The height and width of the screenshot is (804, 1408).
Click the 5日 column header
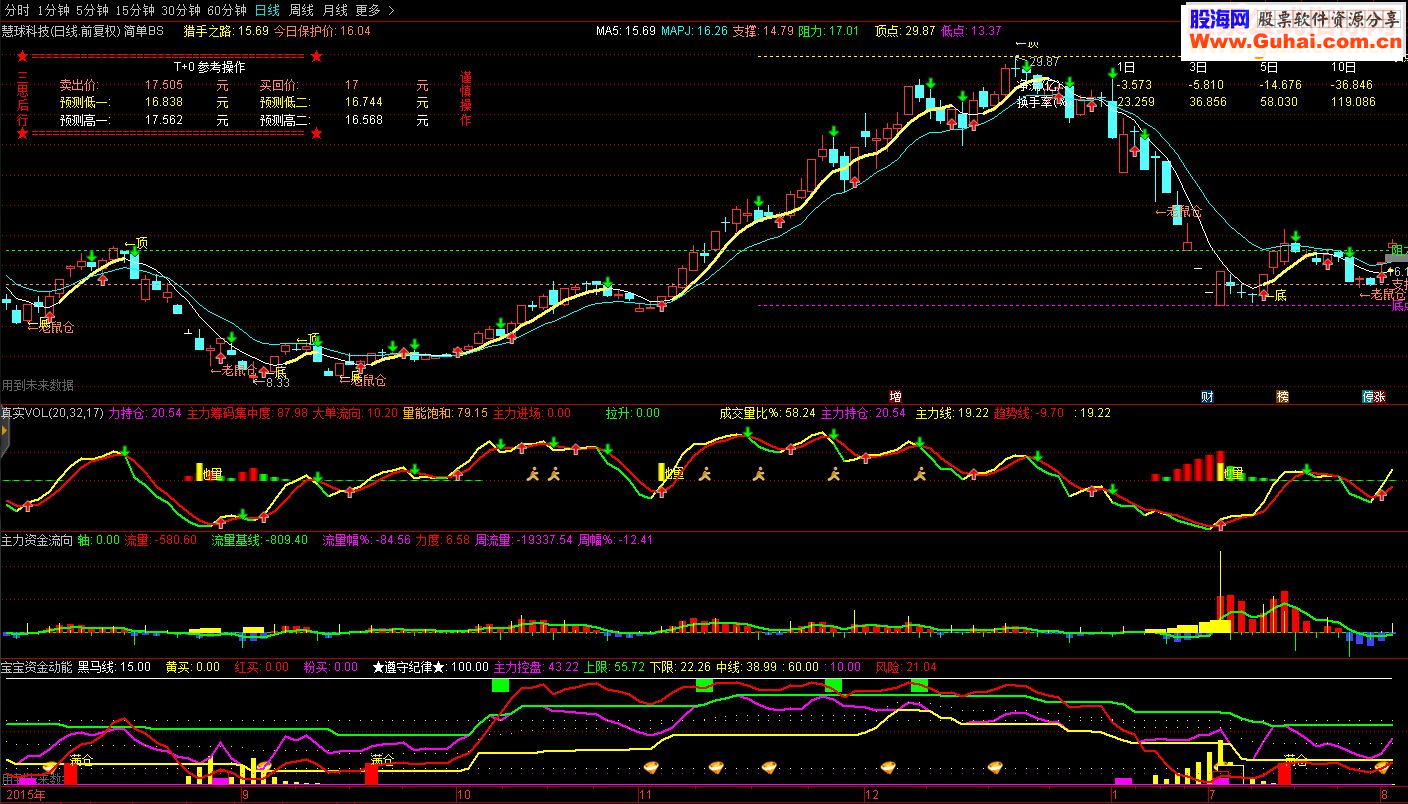pos(1269,68)
